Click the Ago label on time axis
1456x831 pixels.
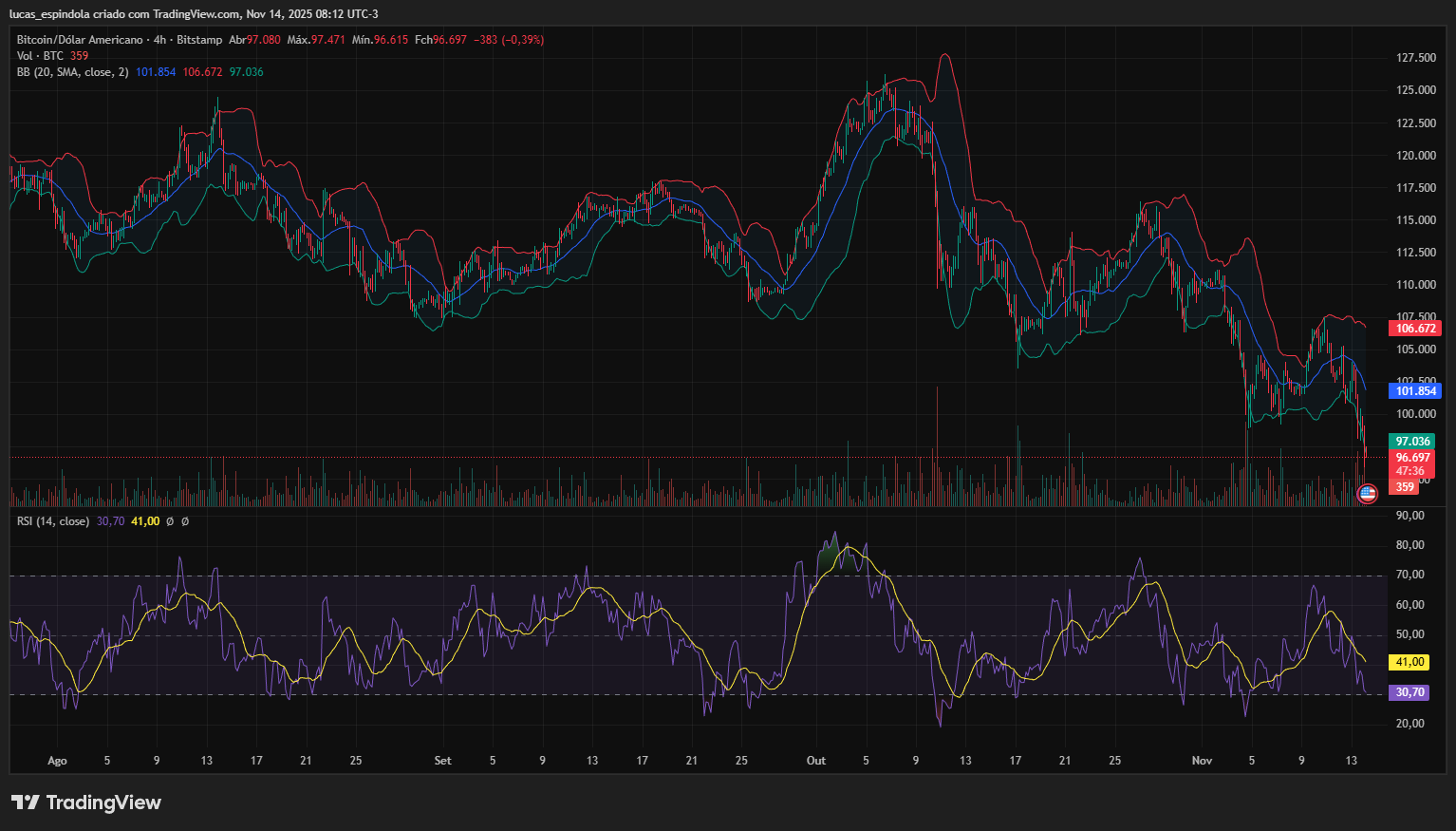click(57, 761)
